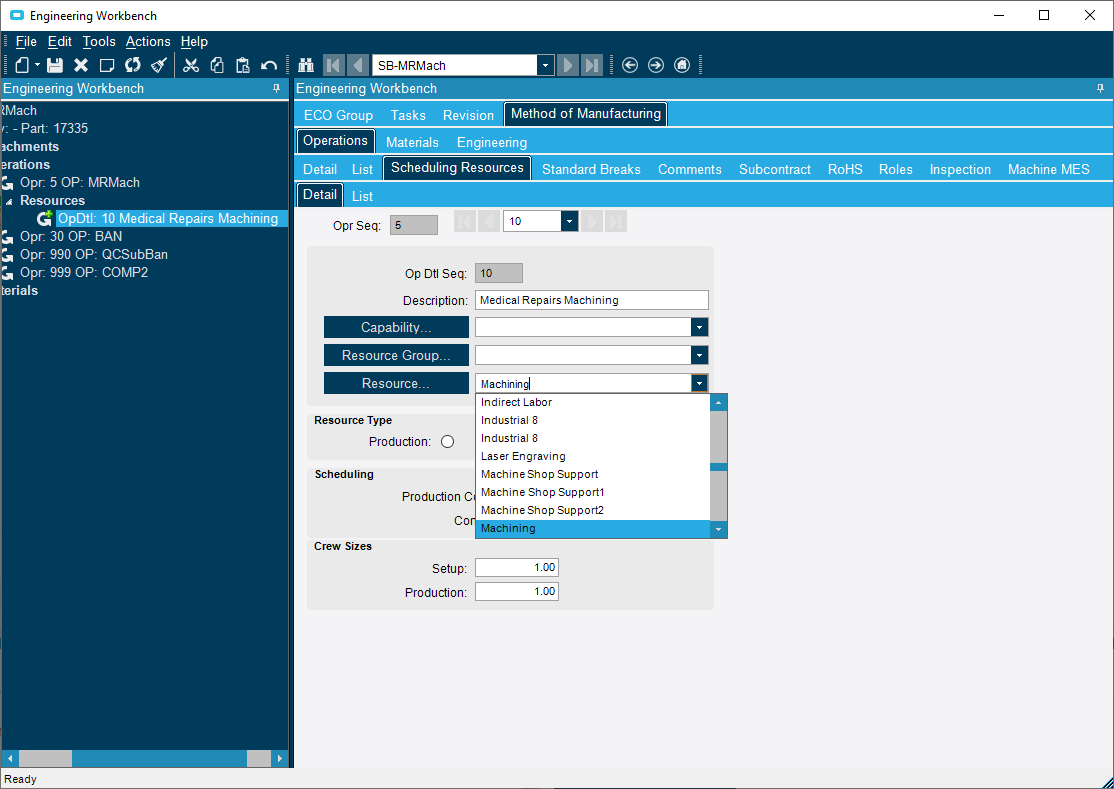Click the Undo arrow icon

tap(268, 65)
